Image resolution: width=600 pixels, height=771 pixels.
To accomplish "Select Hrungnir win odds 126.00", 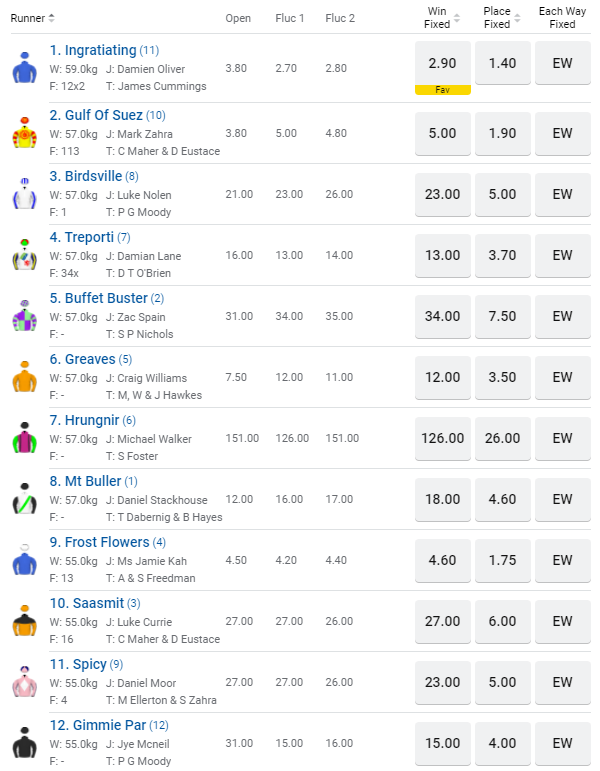I will pos(442,438).
